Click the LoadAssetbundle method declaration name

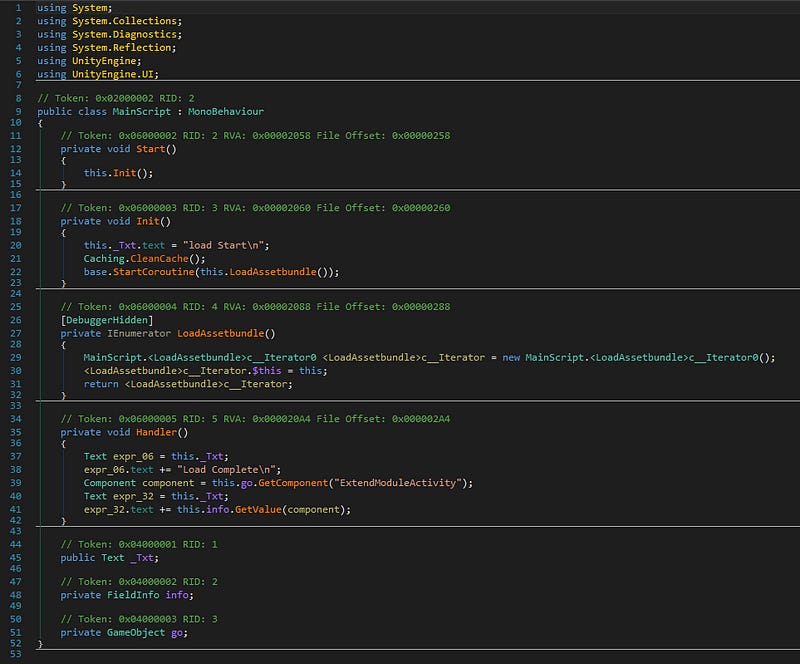tap(220, 333)
